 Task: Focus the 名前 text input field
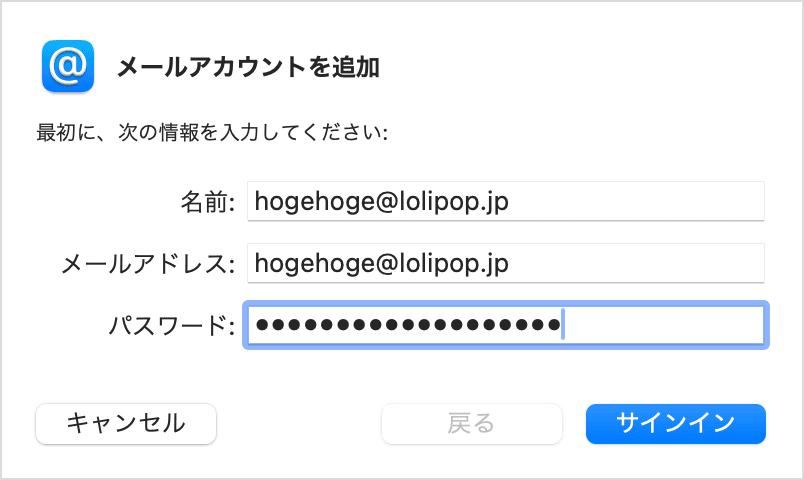click(x=505, y=202)
